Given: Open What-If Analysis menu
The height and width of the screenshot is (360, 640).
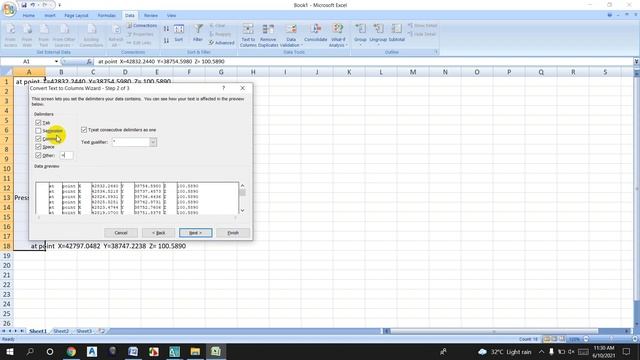Looking at the screenshot, I should click(338, 35).
